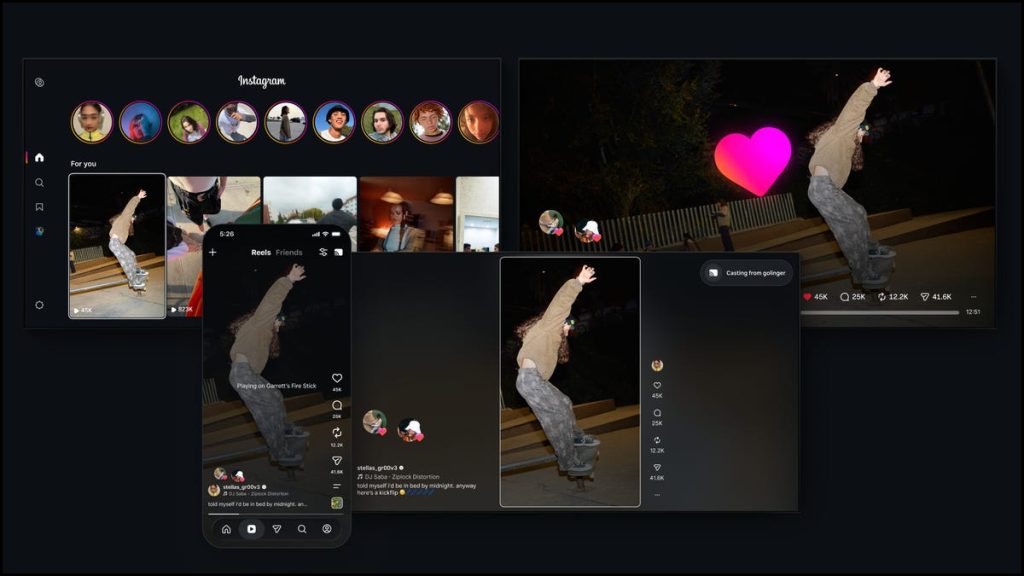
Task: Click the 'For you' heading on TV home
Action: (x=84, y=164)
